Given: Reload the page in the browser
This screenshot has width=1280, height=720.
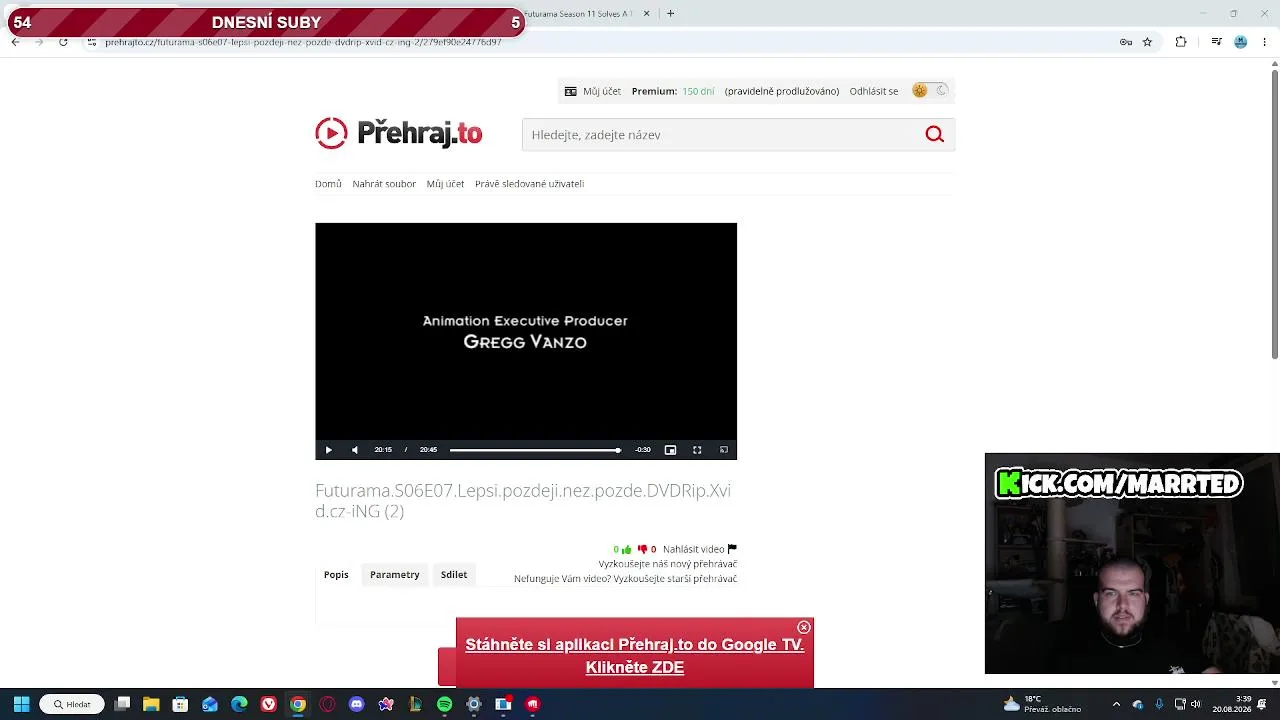Looking at the screenshot, I should (63, 42).
